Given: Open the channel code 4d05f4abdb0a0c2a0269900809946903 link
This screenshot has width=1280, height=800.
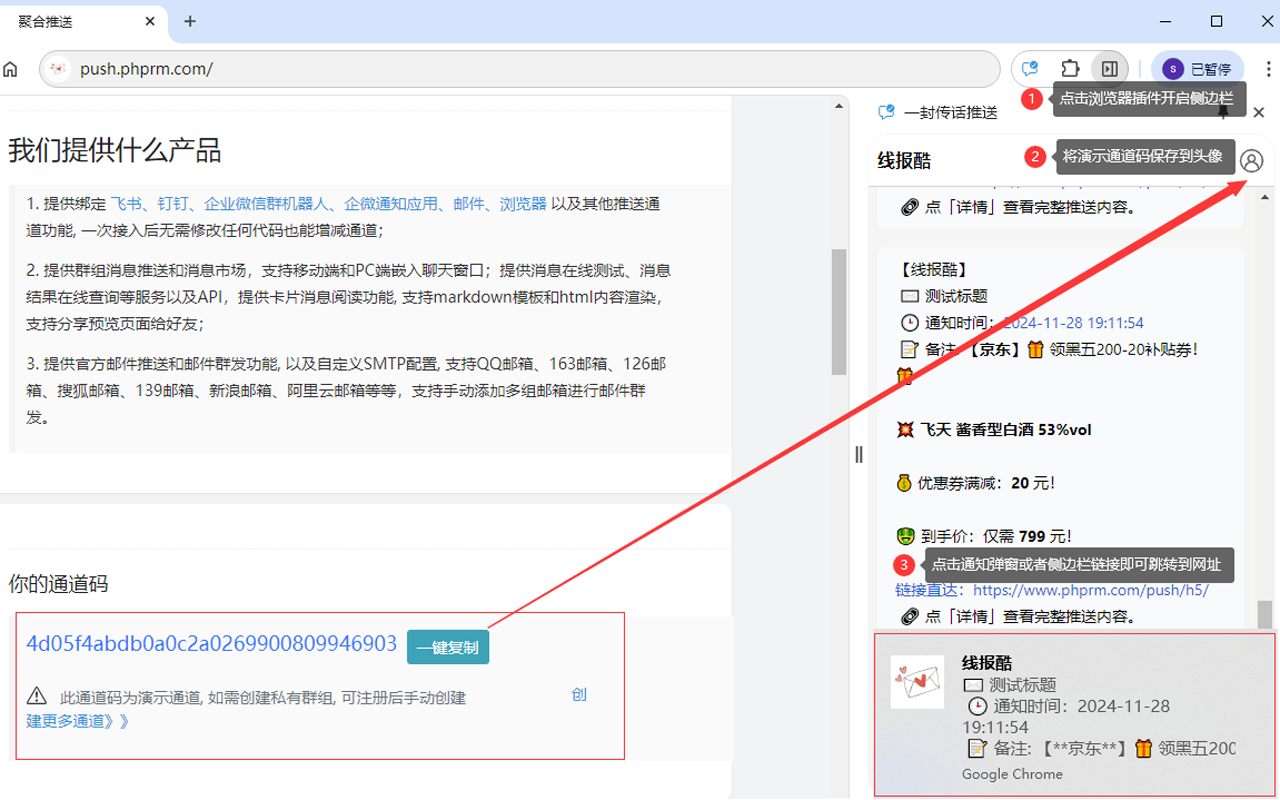Looking at the screenshot, I should pos(212,643).
